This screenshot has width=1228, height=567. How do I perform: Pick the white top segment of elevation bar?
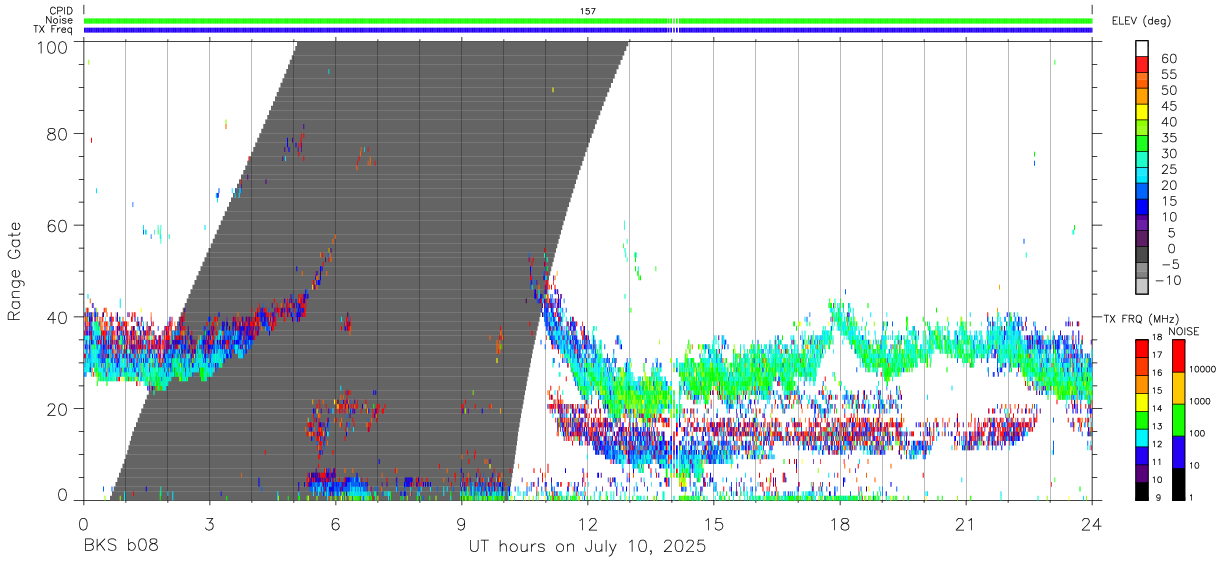click(1142, 48)
